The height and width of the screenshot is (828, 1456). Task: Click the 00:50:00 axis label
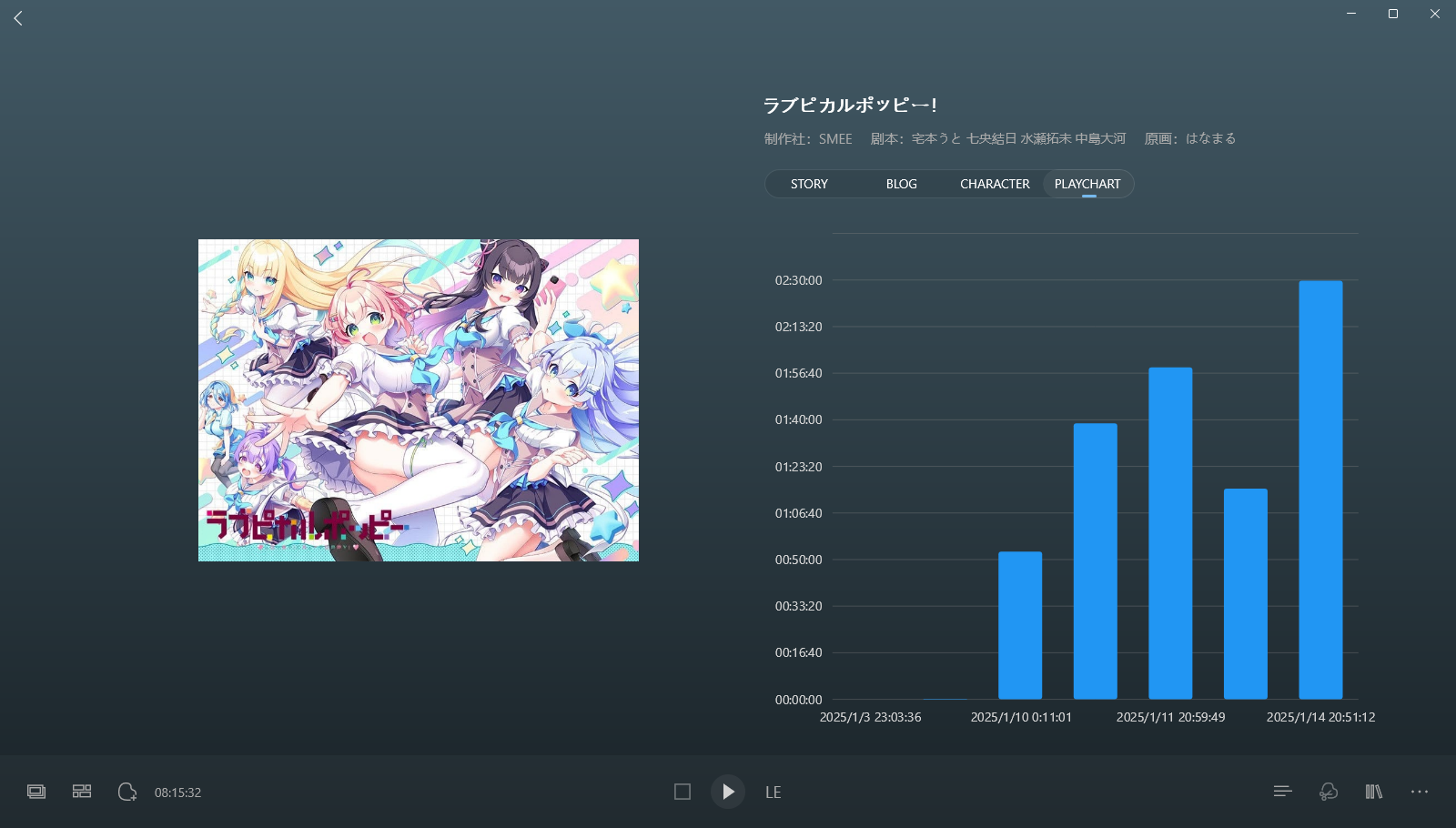point(798,560)
